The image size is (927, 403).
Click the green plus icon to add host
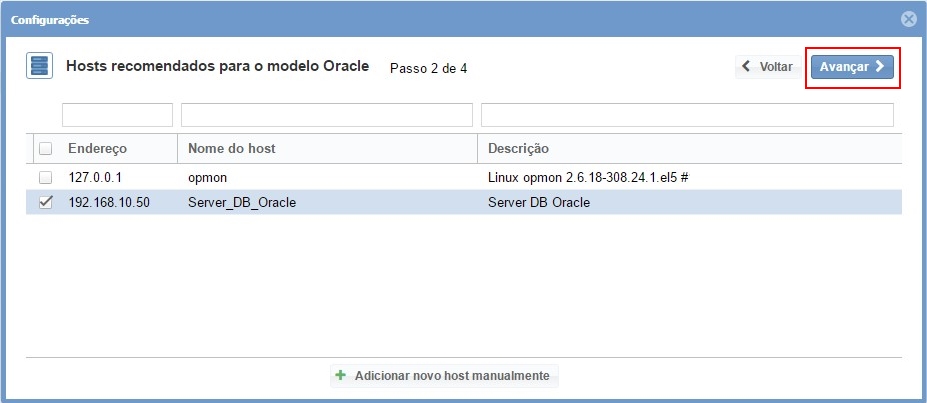(x=341, y=376)
